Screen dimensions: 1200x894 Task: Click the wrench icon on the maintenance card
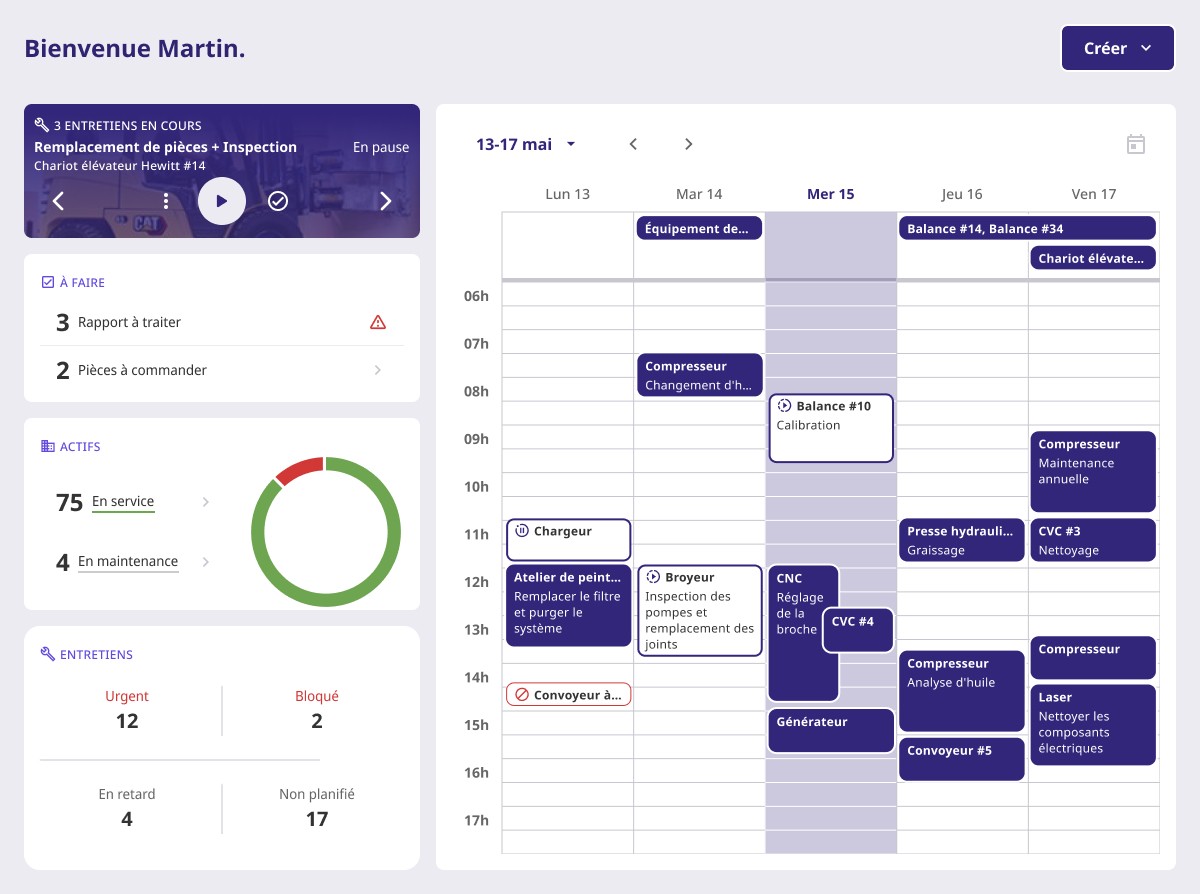[40, 126]
